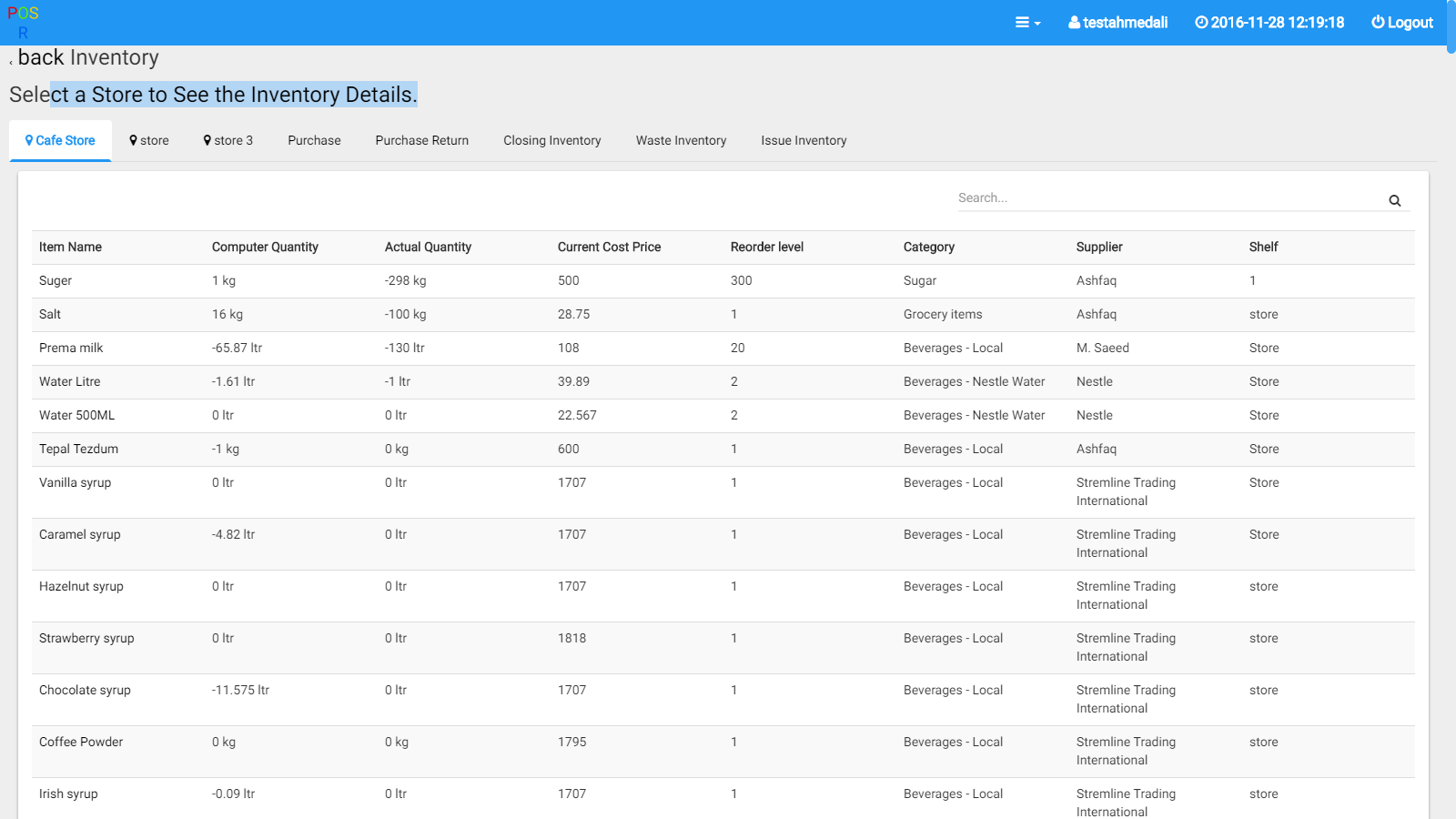Screen dimensions: 1456x819
Task: Go back using the back link
Action: point(41,58)
